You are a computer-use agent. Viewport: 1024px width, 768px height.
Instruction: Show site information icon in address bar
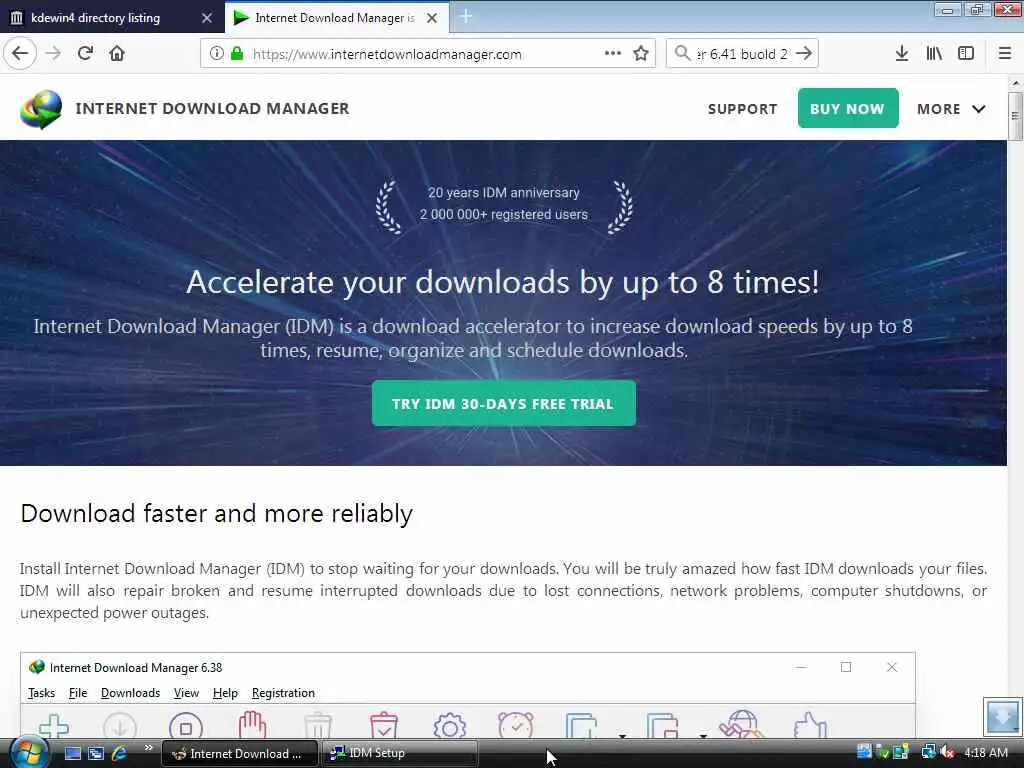pos(217,54)
